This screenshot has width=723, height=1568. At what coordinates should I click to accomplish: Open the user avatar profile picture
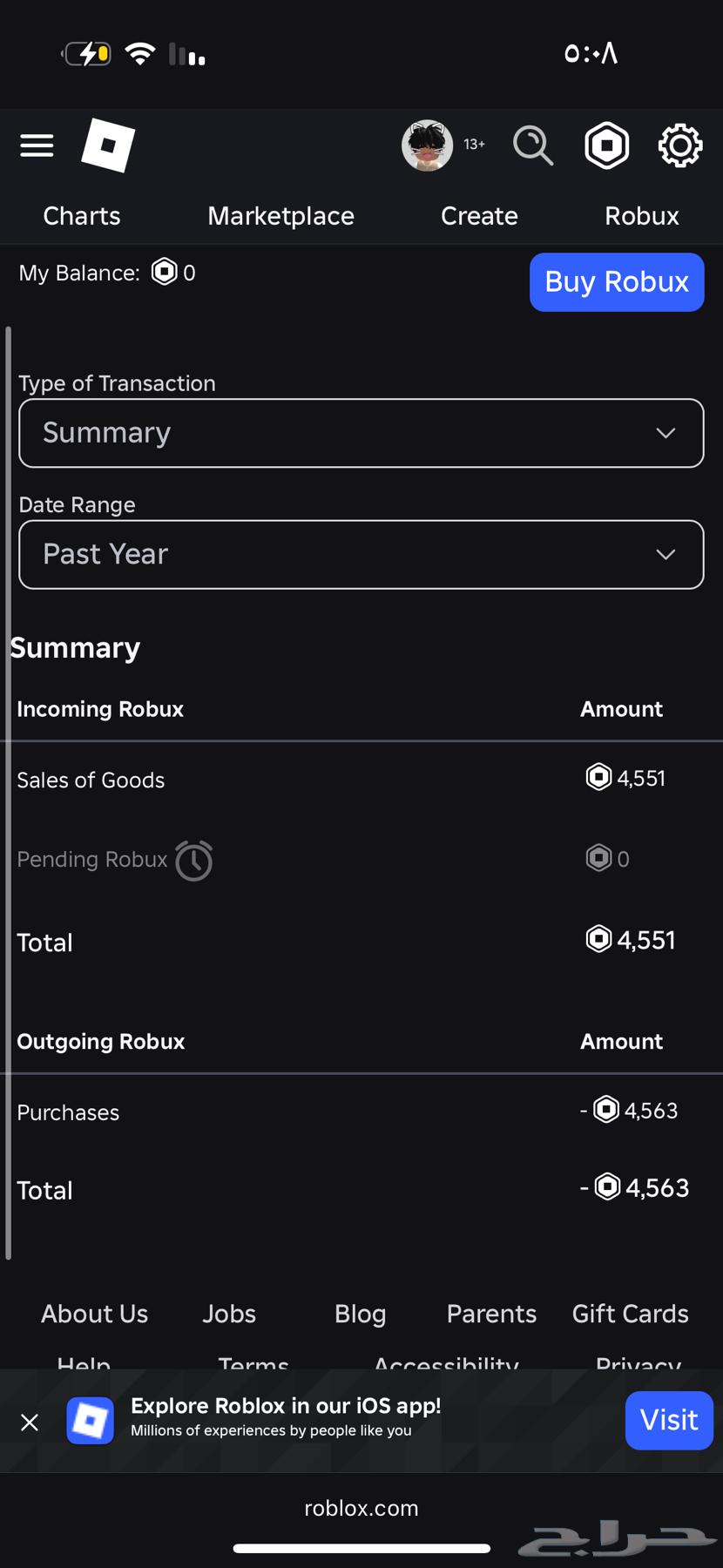[x=427, y=145]
